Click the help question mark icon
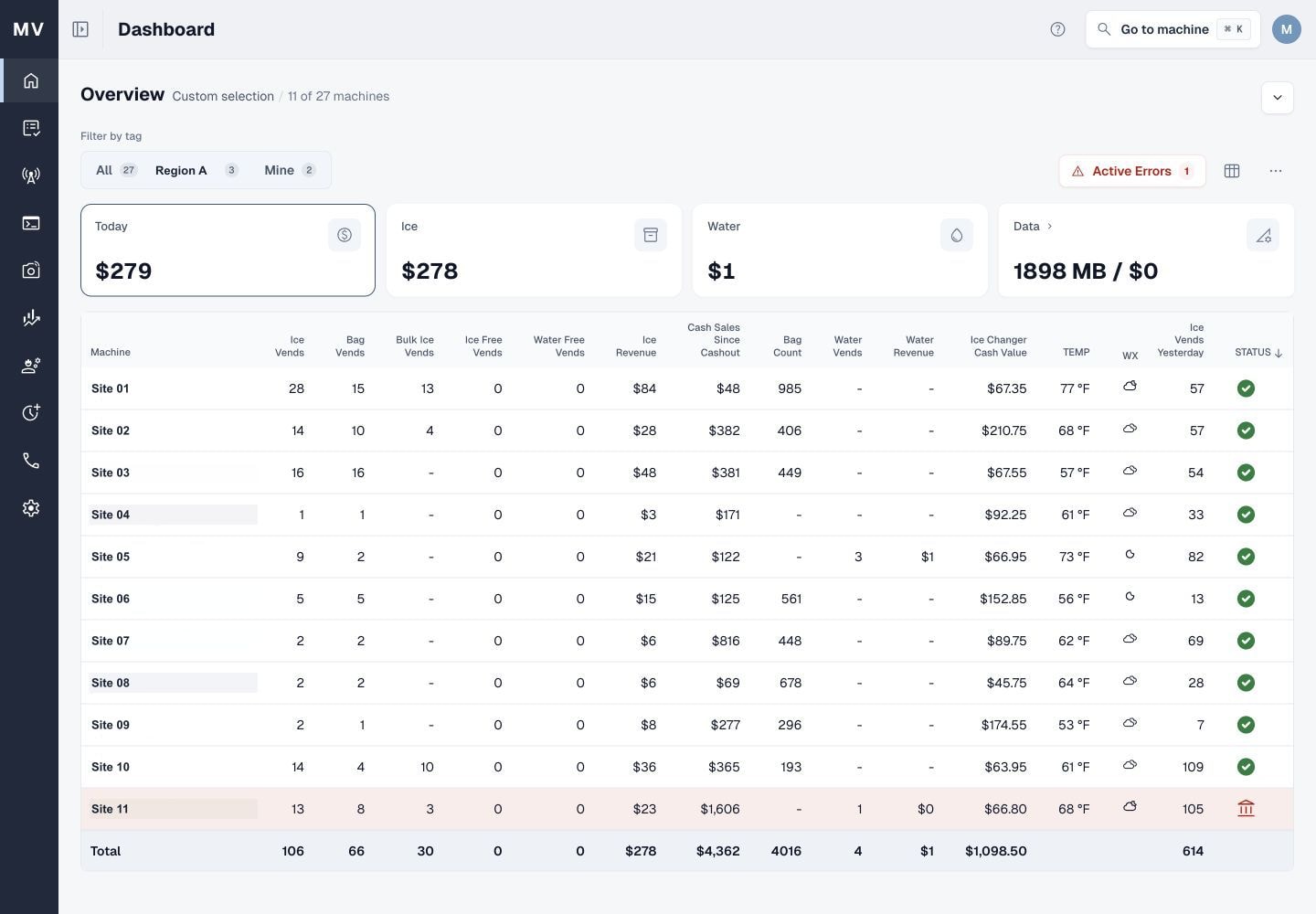The image size is (1316, 914). click(x=1057, y=29)
